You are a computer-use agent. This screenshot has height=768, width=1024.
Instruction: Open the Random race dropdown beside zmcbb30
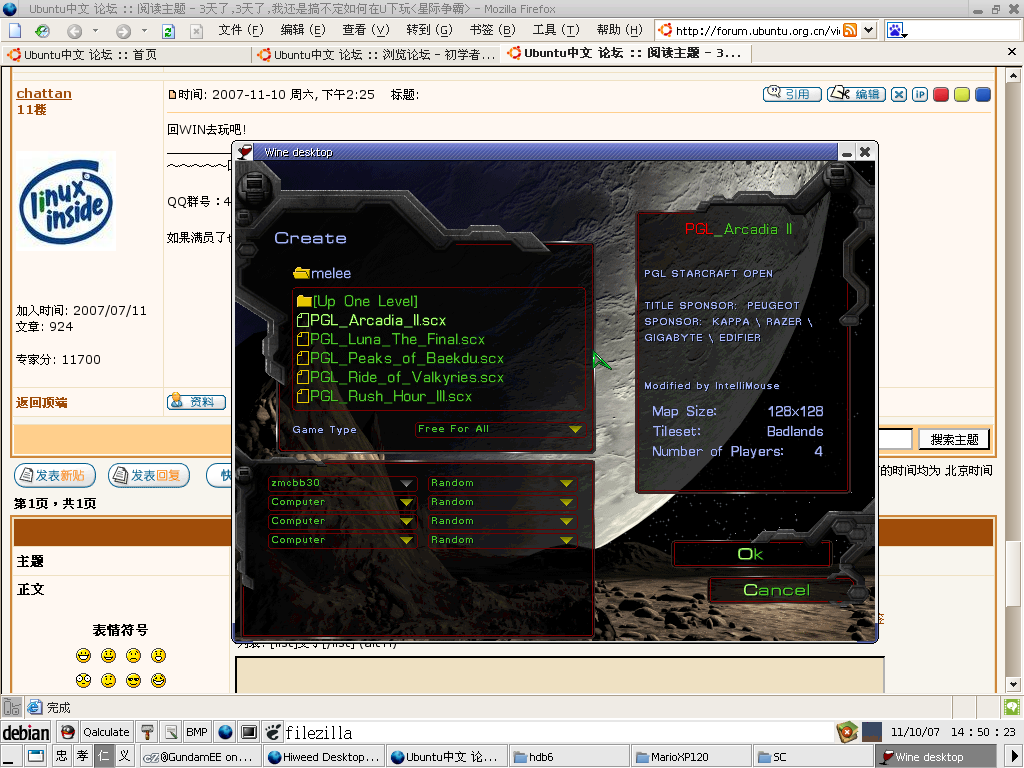coord(502,483)
